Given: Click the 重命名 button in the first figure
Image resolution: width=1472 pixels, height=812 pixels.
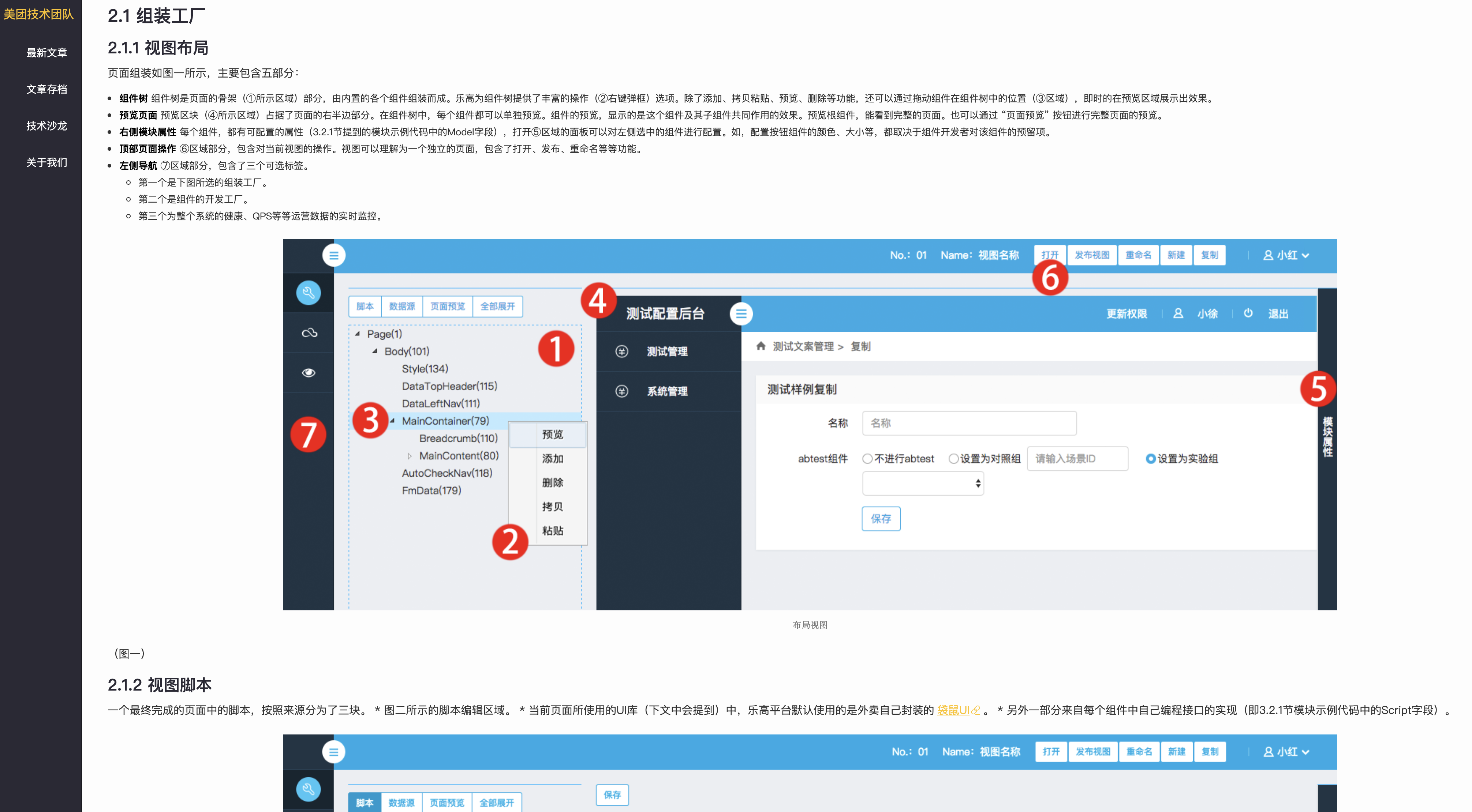Looking at the screenshot, I should [x=1138, y=255].
